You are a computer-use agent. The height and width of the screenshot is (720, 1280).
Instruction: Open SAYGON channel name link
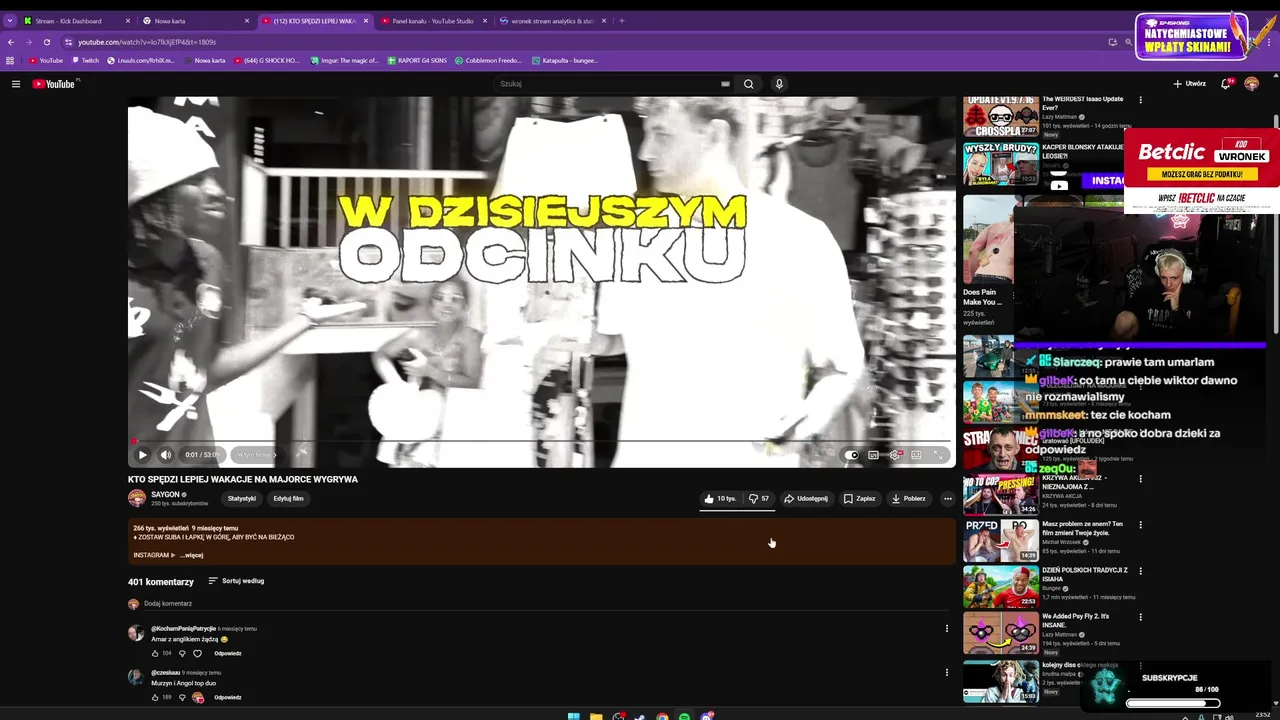coord(166,494)
